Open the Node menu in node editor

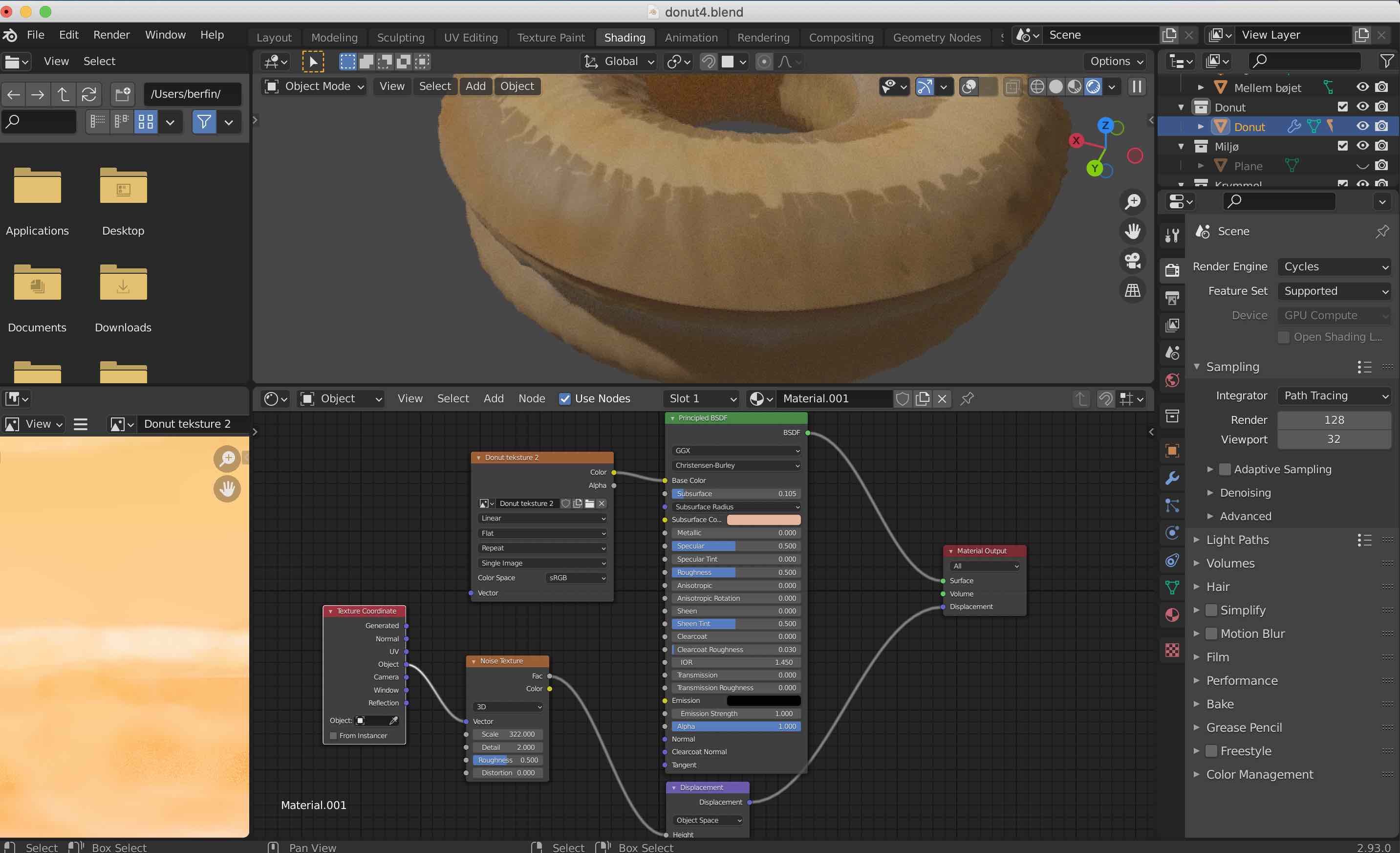click(x=531, y=398)
